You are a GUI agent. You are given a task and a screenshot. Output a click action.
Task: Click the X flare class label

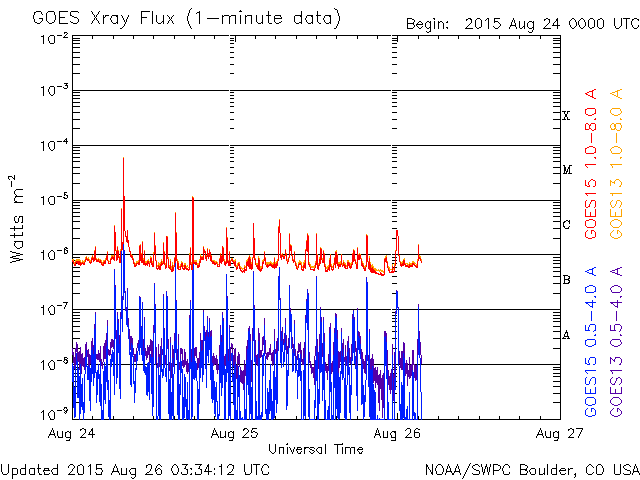[x=566, y=116]
